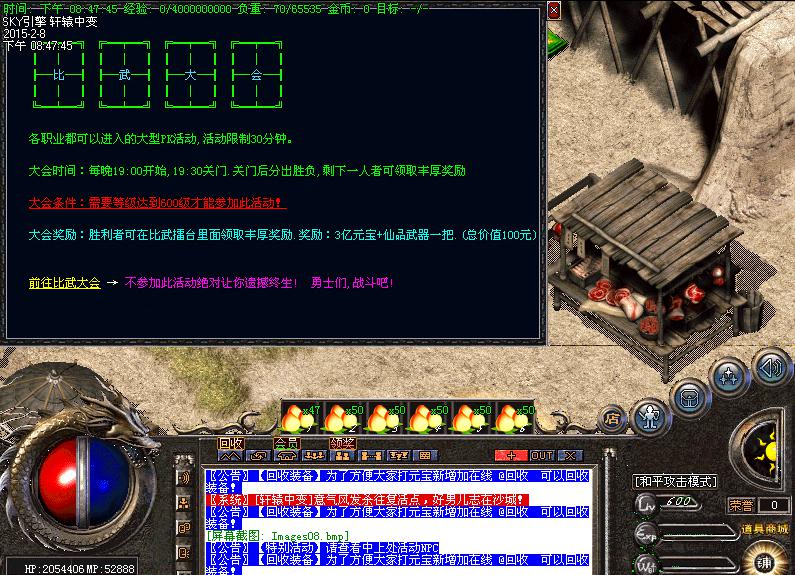Click the X button beside OUT
This screenshot has width=795, height=575.
[x=569, y=456]
